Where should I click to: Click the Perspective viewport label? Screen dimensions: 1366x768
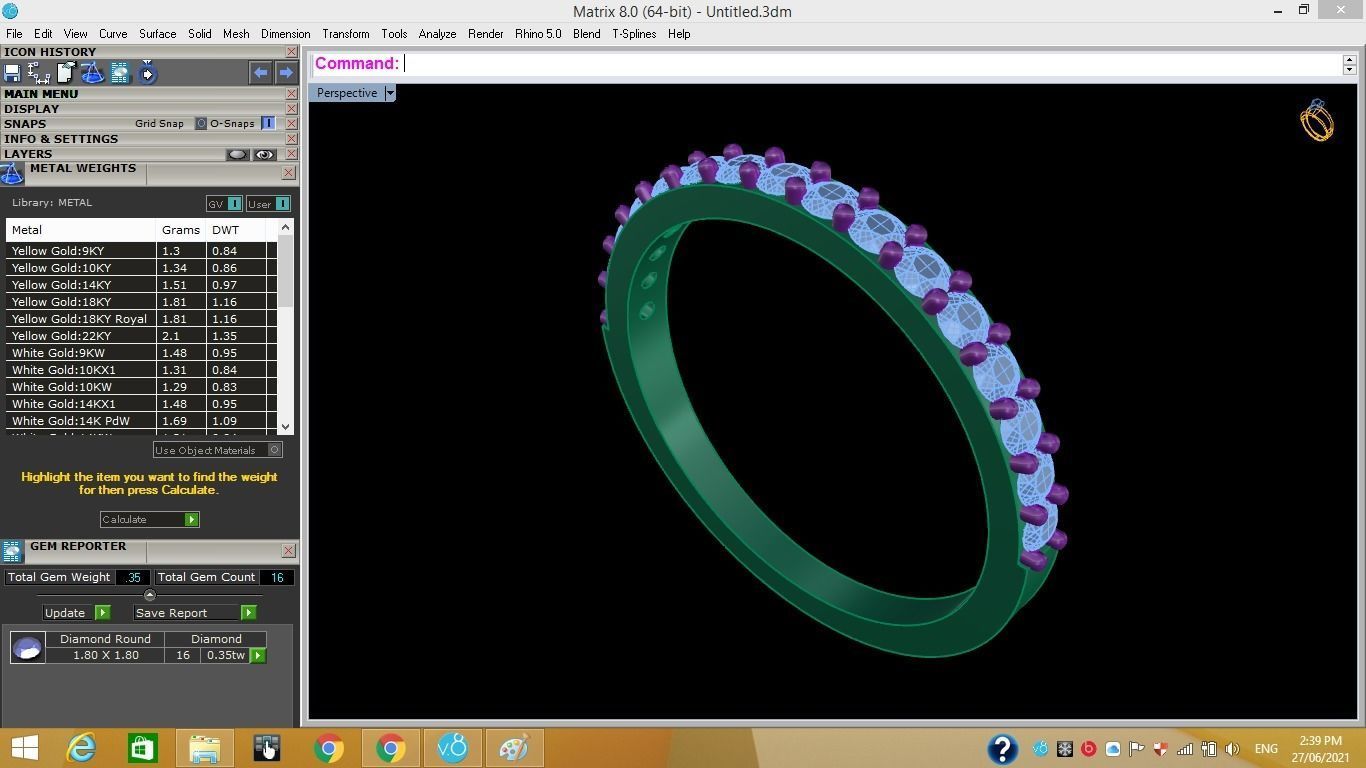click(x=347, y=93)
